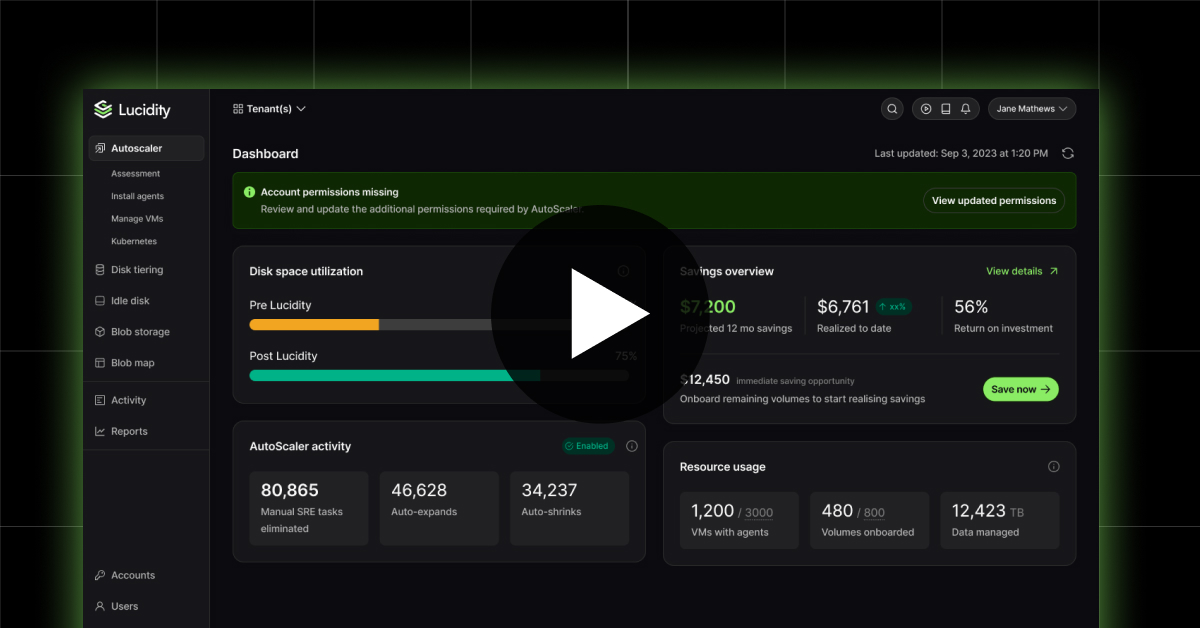Open Assessment under Autoscaler
Viewport: 1200px width, 628px height.
click(x=135, y=174)
